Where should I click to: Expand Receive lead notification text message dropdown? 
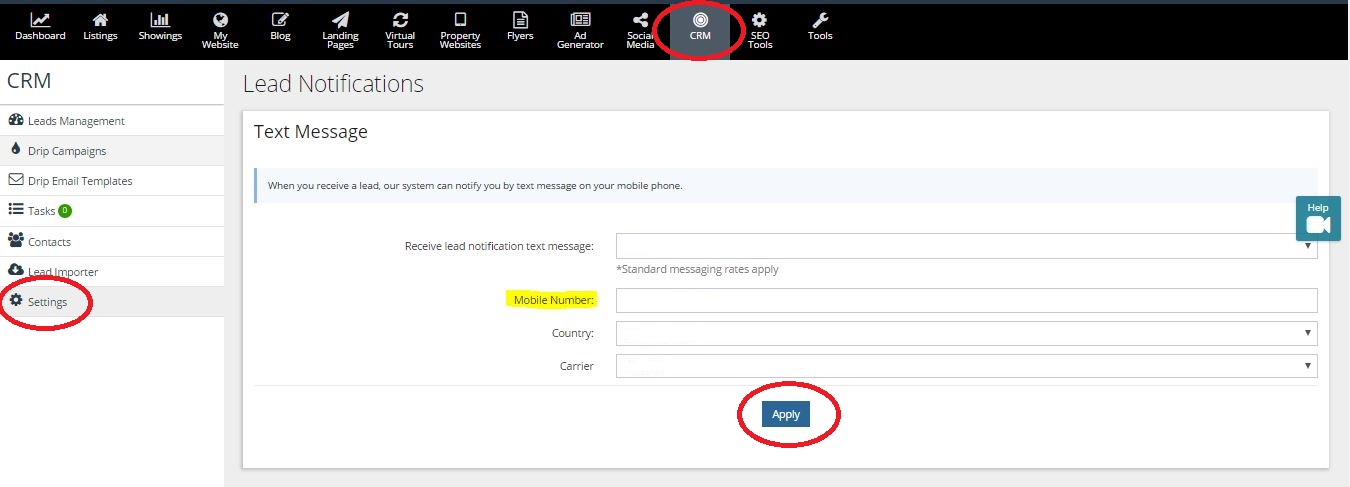pos(965,246)
